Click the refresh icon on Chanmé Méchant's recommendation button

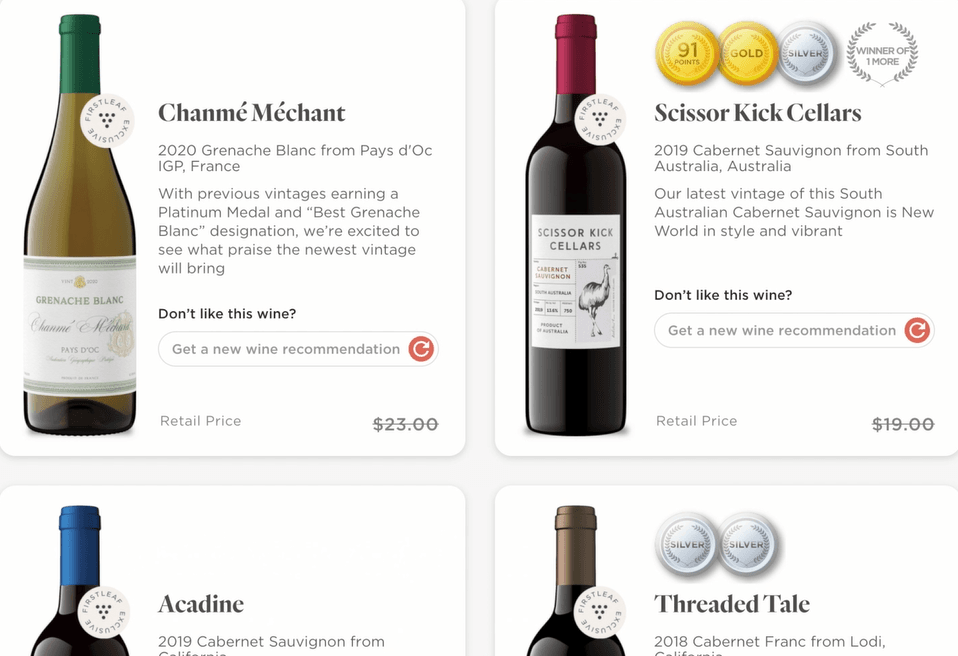(x=421, y=349)
